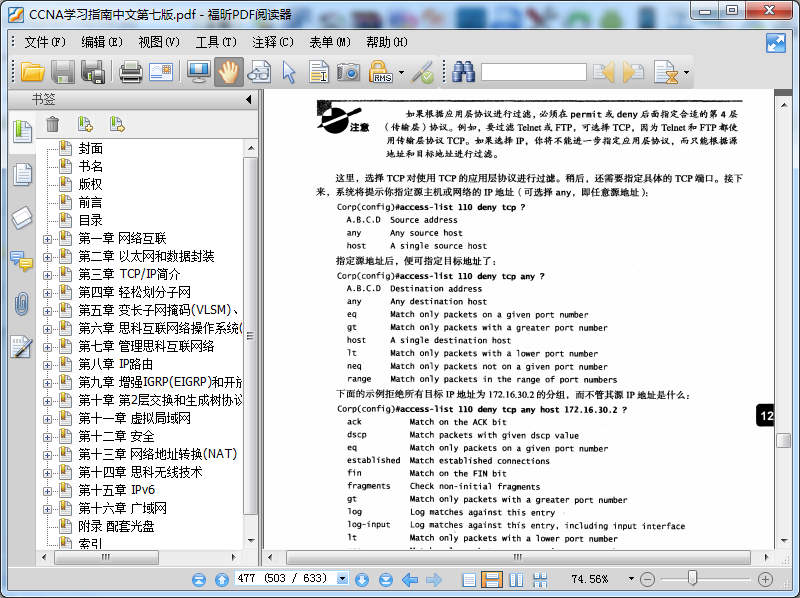Go back to previous view arrow
This screenshot has height=598, width=800.
410,579
